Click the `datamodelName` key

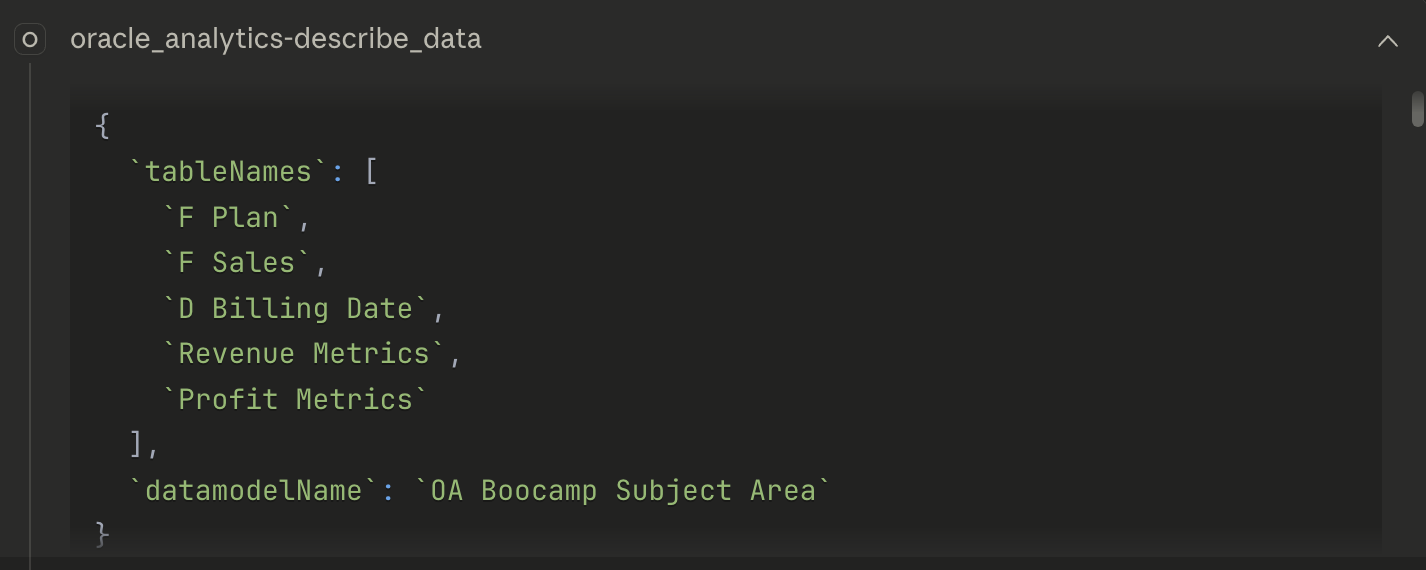254,490
